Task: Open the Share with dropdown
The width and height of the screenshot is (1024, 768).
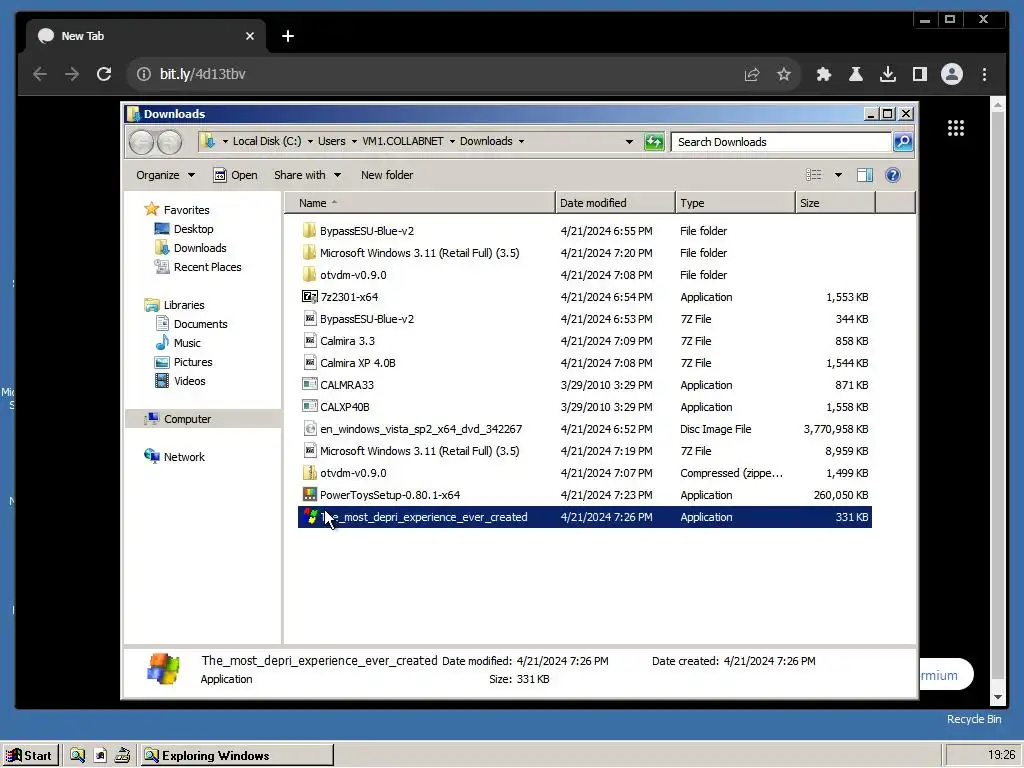Action: point(308,175)
